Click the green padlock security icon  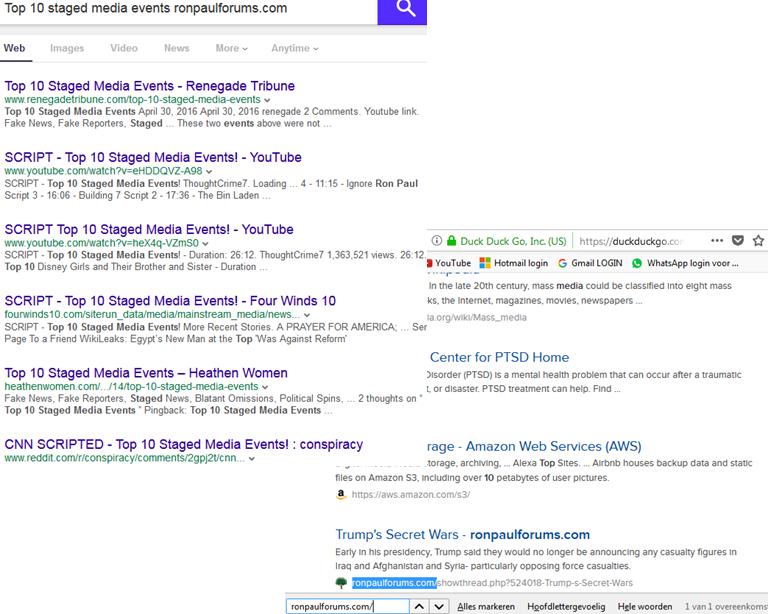click(x=452, y=240)
